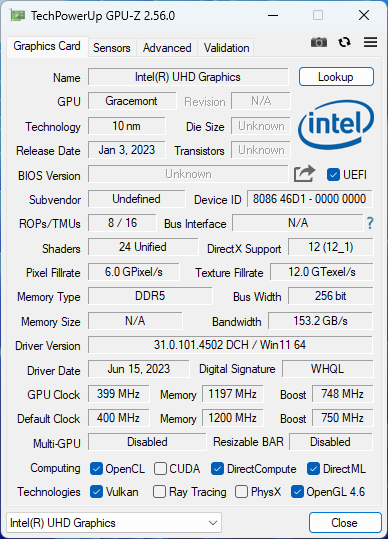Click the Bus Interface question mark icon
Image resolution: width=388 pixels, height=539 pixels.
pyautogui.click(x=370, y=223)
